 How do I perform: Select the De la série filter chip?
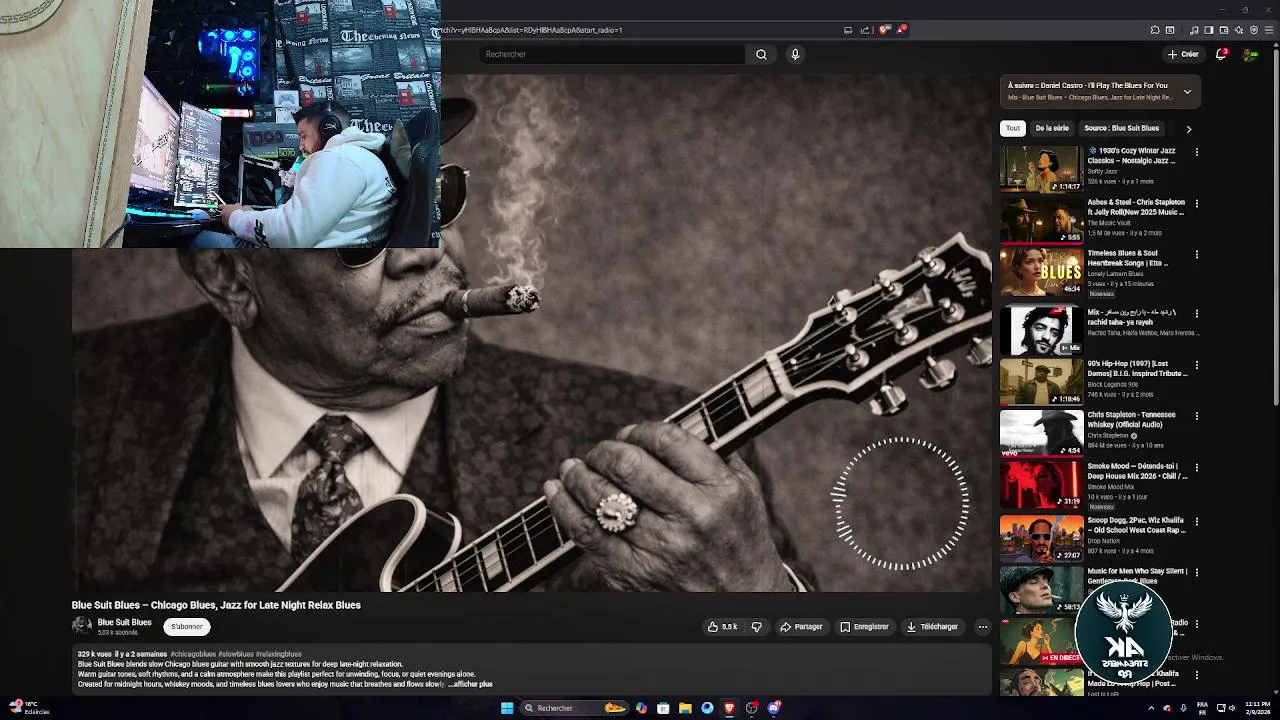click(x=1052, y=128)
